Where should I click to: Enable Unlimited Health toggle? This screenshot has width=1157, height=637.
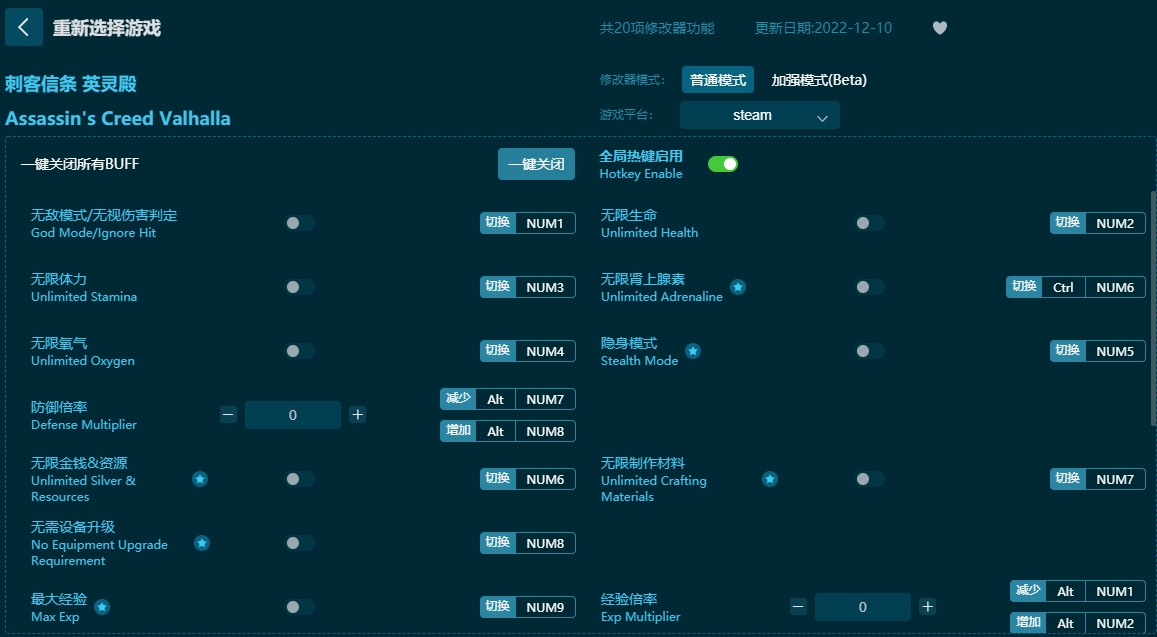coord(870,223)
